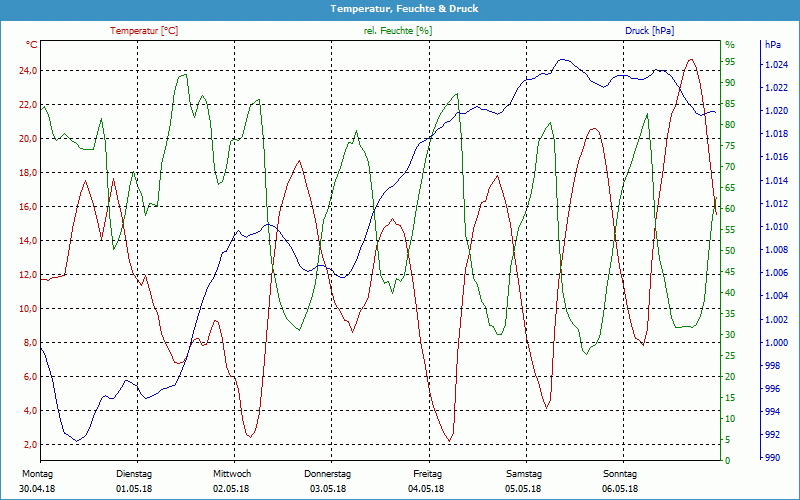Click the '90' humidity axis value
Screen dimensions: 800x500
(730, 83)
